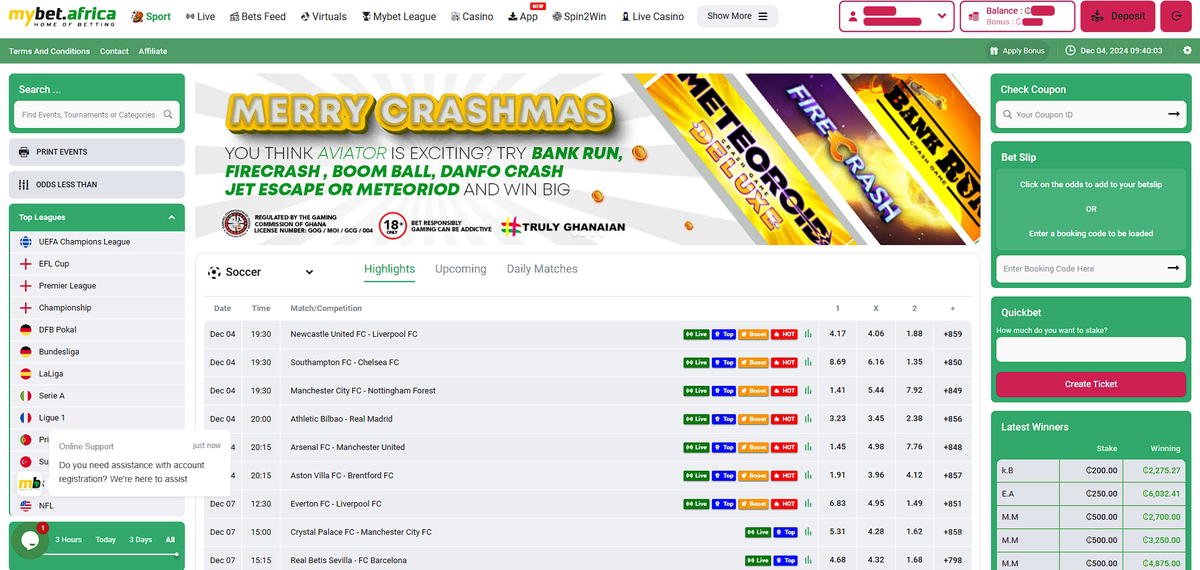Open the Sport menu

151,17
